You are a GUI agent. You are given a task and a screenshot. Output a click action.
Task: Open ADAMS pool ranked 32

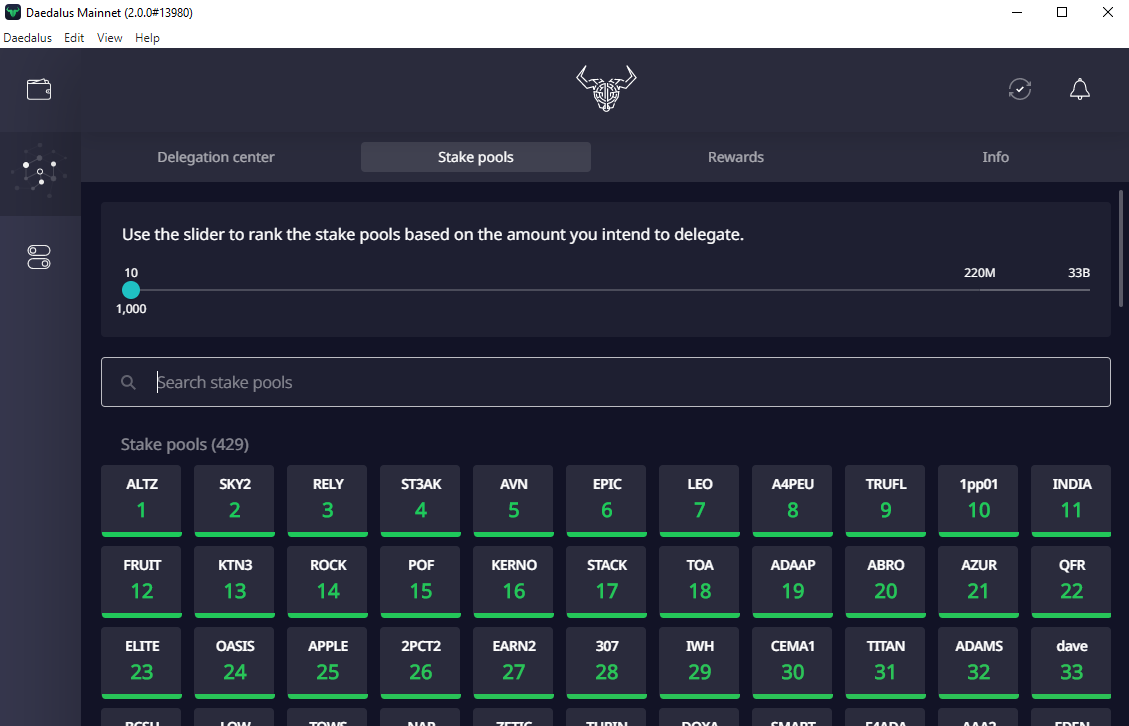(x=979, y=663)
